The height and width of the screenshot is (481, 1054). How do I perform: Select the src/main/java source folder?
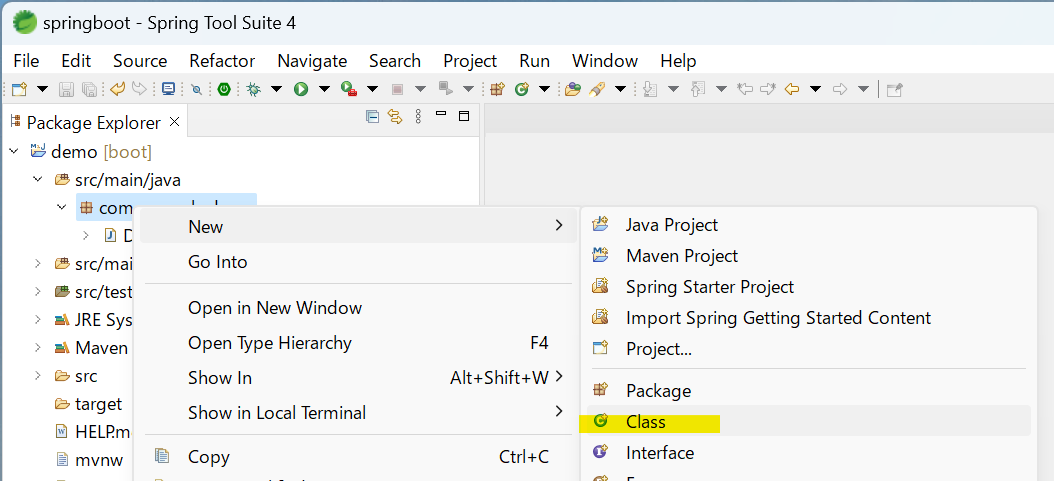[128, 180]
